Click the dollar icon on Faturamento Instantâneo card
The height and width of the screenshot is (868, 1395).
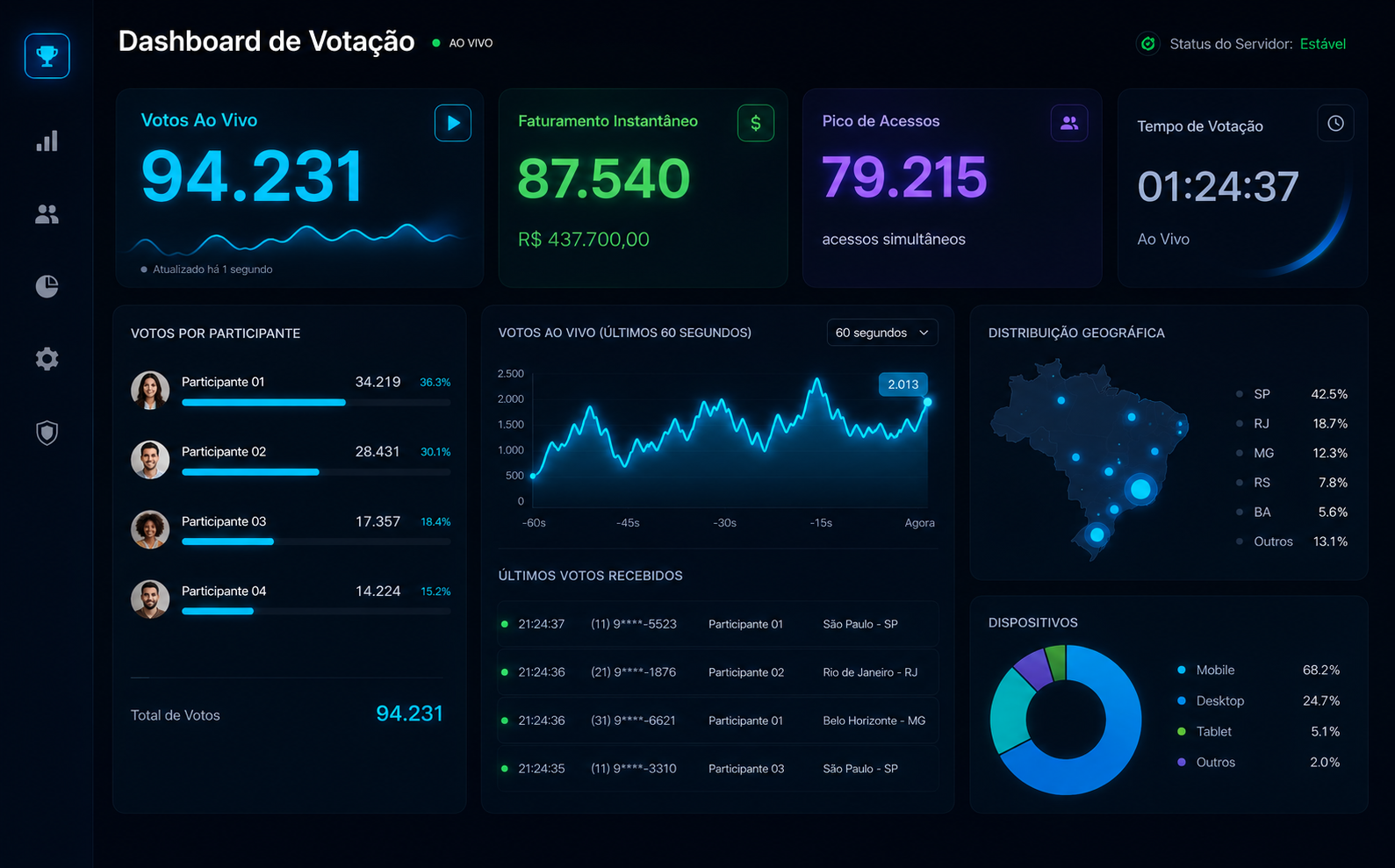click(x=756, y=123)
